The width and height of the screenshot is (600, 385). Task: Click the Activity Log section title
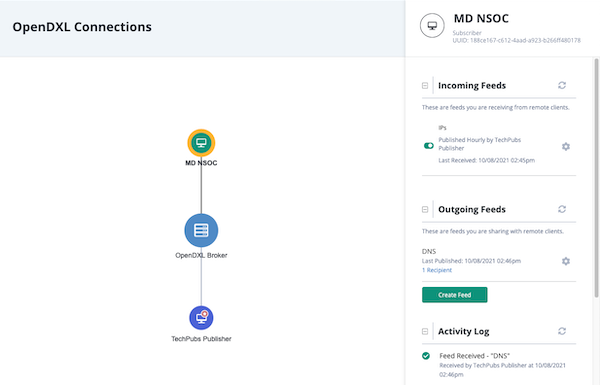tap(463, 331)
